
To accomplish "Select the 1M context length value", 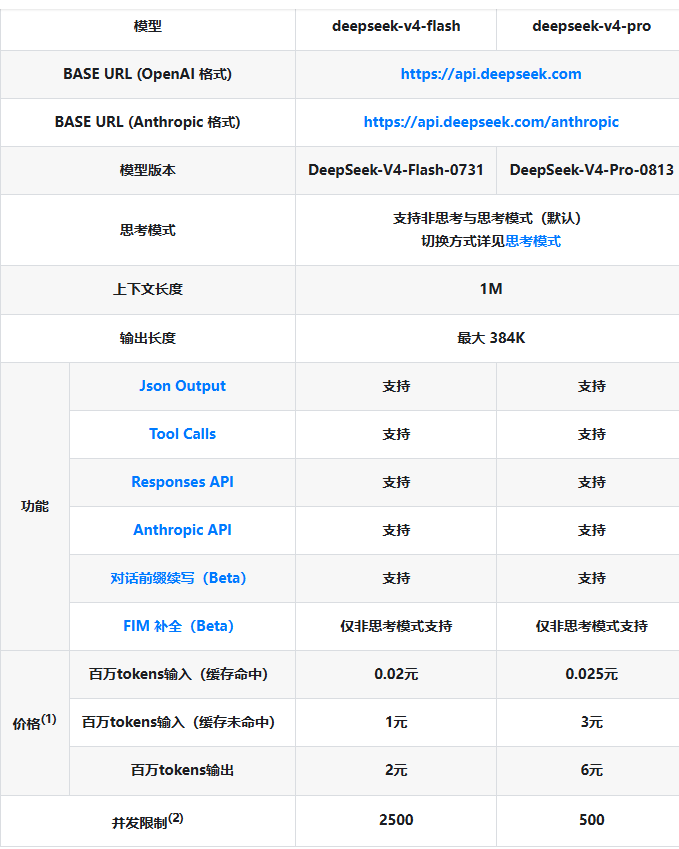I will tap(491, 289).
